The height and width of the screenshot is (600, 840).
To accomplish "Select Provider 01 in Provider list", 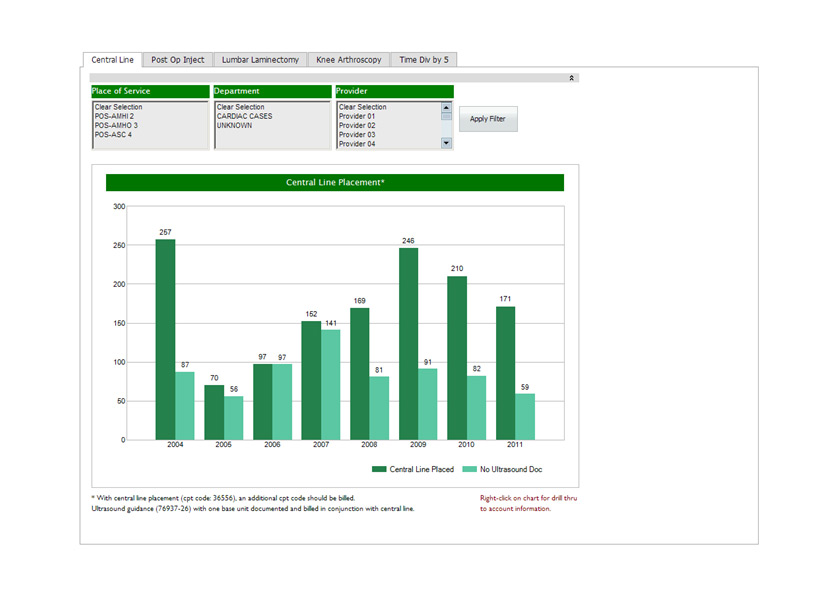I will pos(357,116).
